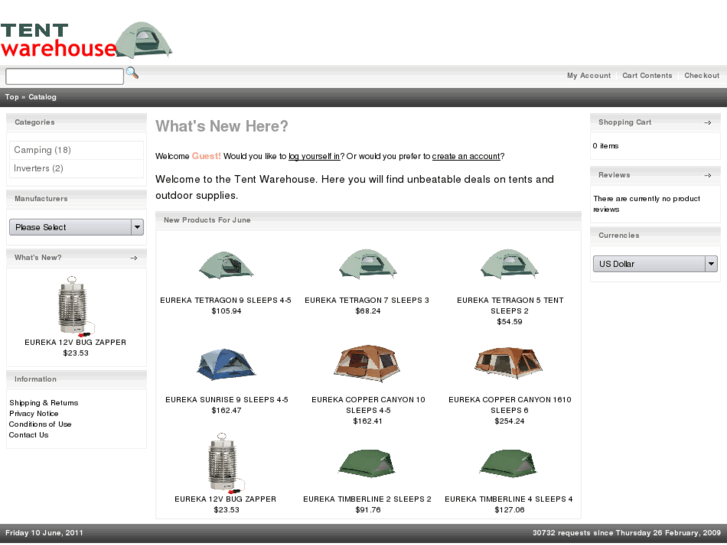
Task: Open new products Eureka 12V Bug Zapper link
Action: coord(225,499)
